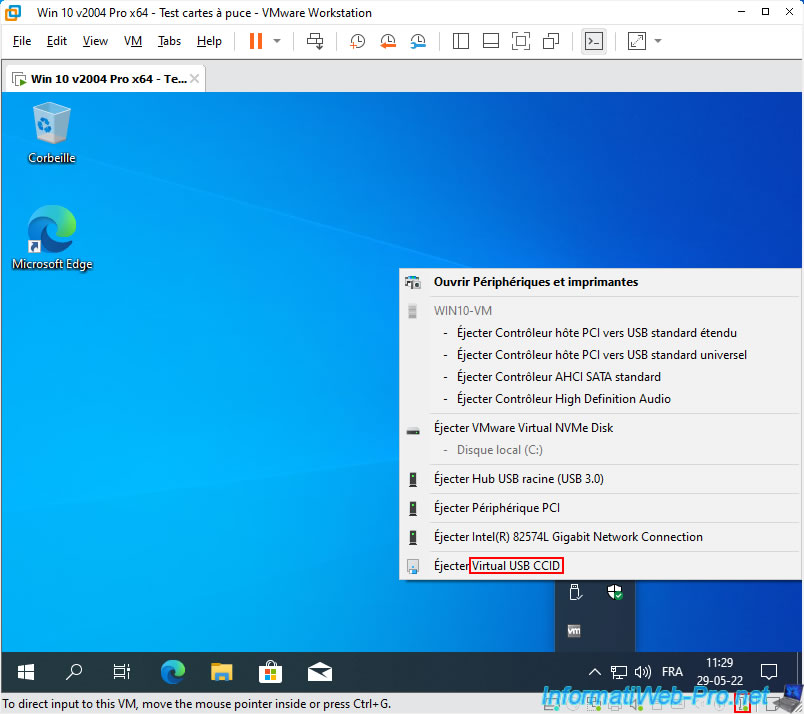Toggle the thumbnail bar view
Image resolution: width=804 pixels, height=714 pixels.
click(x=491, y=41)
